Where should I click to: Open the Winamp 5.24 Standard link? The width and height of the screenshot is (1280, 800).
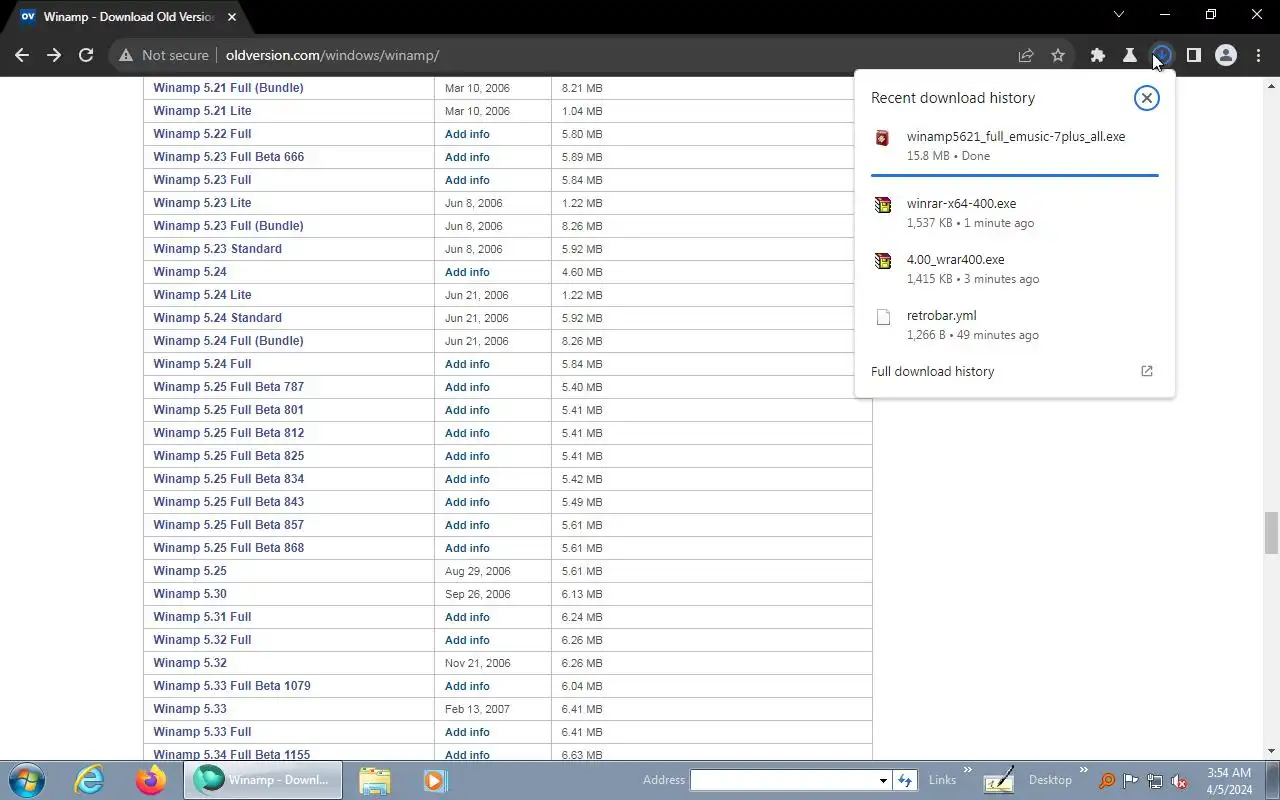[217, 318]
